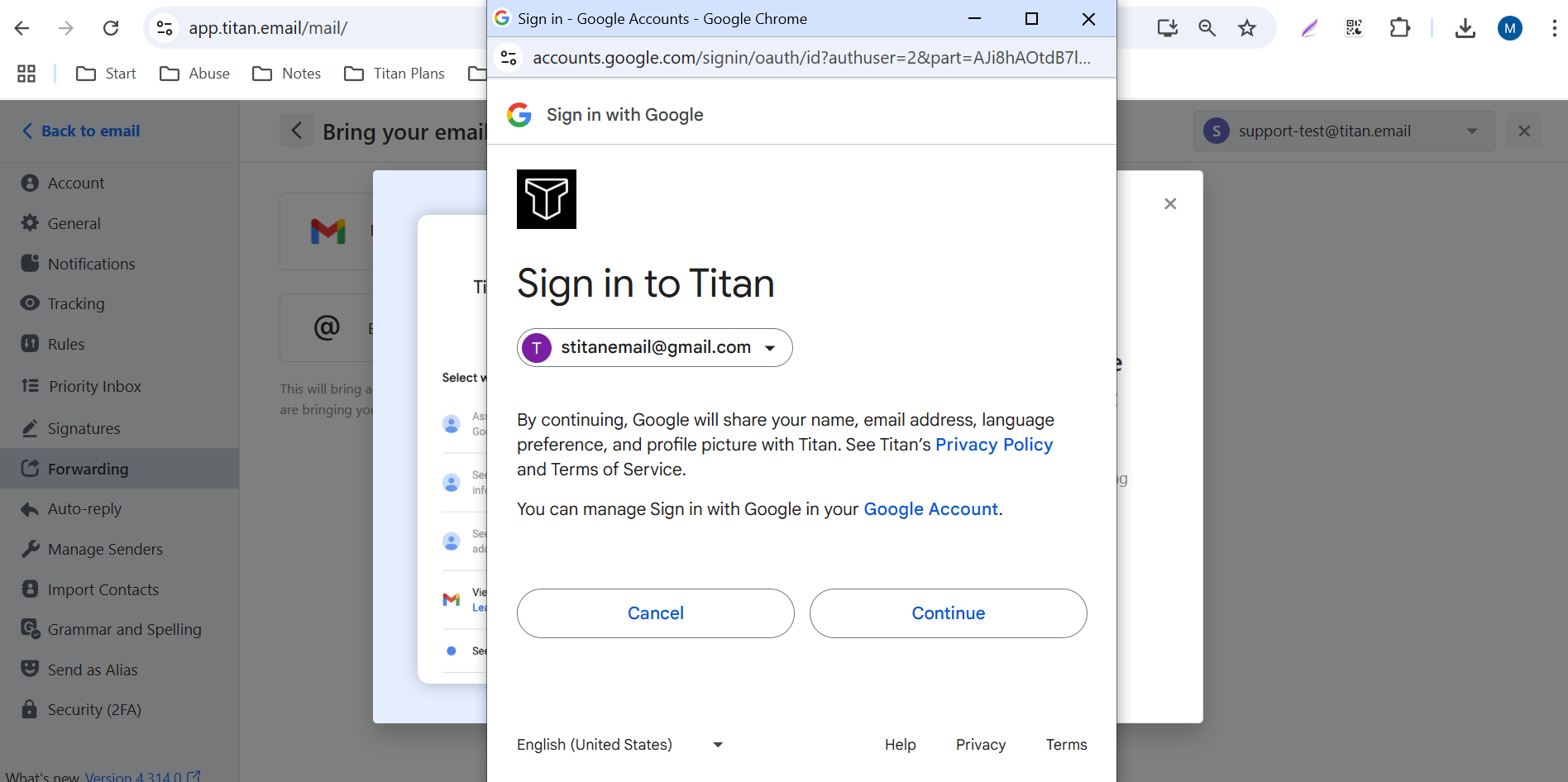
Task: Open the Titan Plans bookmark folder
Action: pyautogui.click(x=394, y=74)
